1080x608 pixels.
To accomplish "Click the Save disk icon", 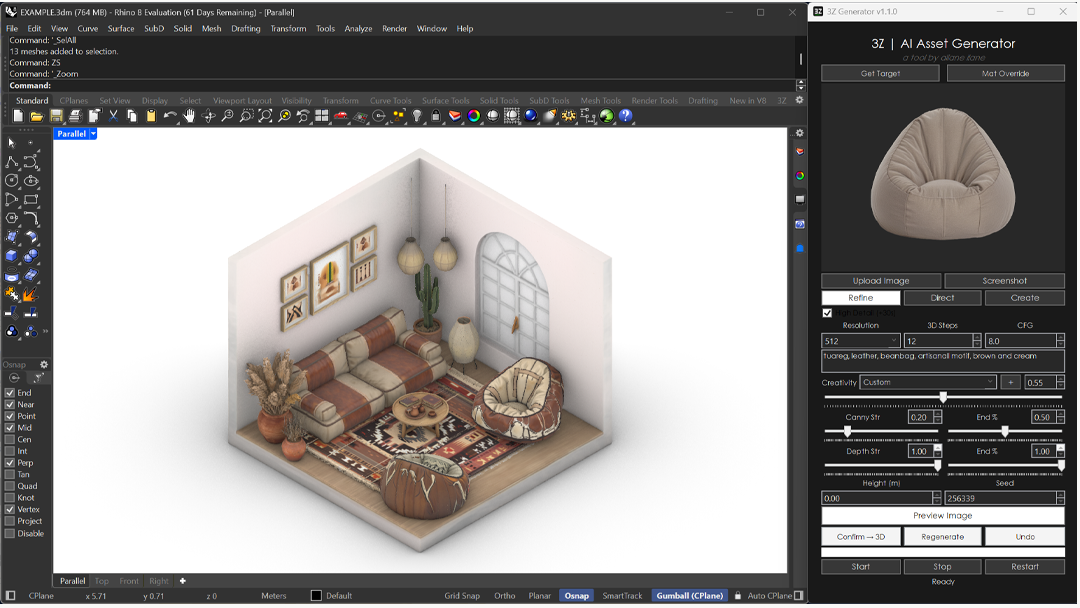I will [56, 116].
